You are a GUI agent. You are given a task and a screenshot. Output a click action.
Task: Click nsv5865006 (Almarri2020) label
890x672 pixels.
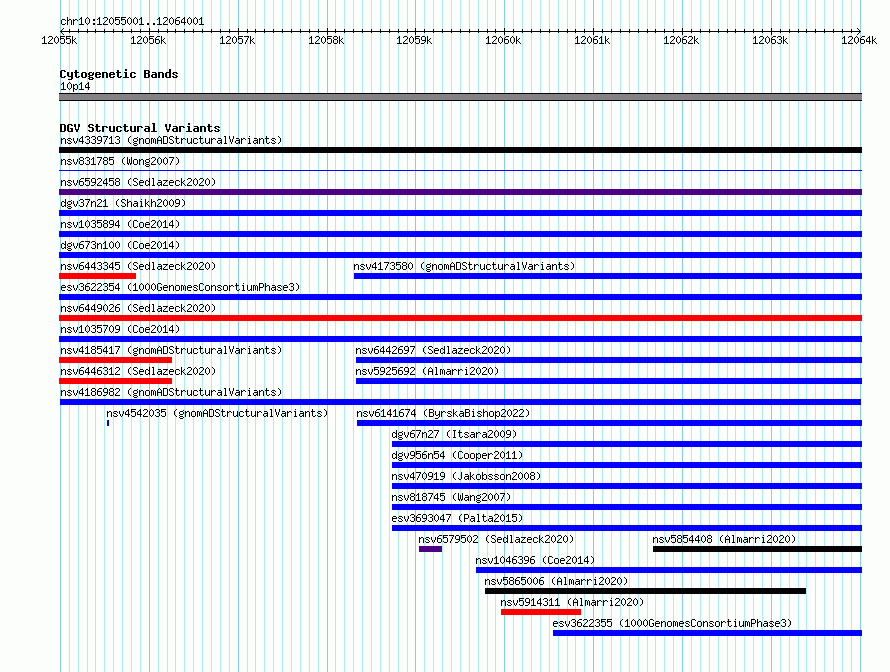556,581
